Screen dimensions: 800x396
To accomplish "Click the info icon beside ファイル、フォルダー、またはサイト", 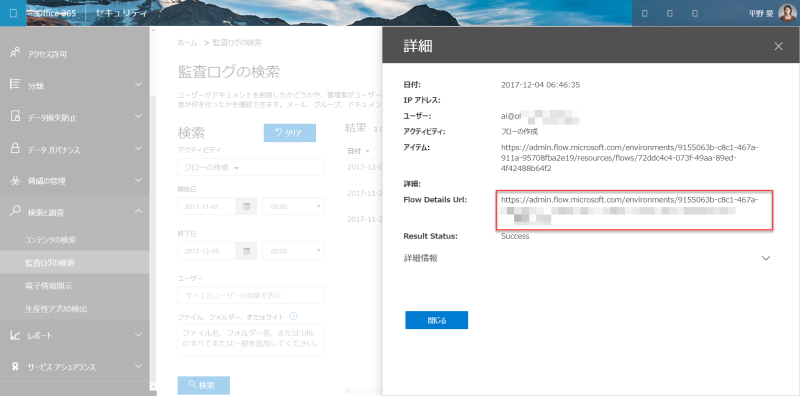I will pyautogui.click(x=293, y=317).
